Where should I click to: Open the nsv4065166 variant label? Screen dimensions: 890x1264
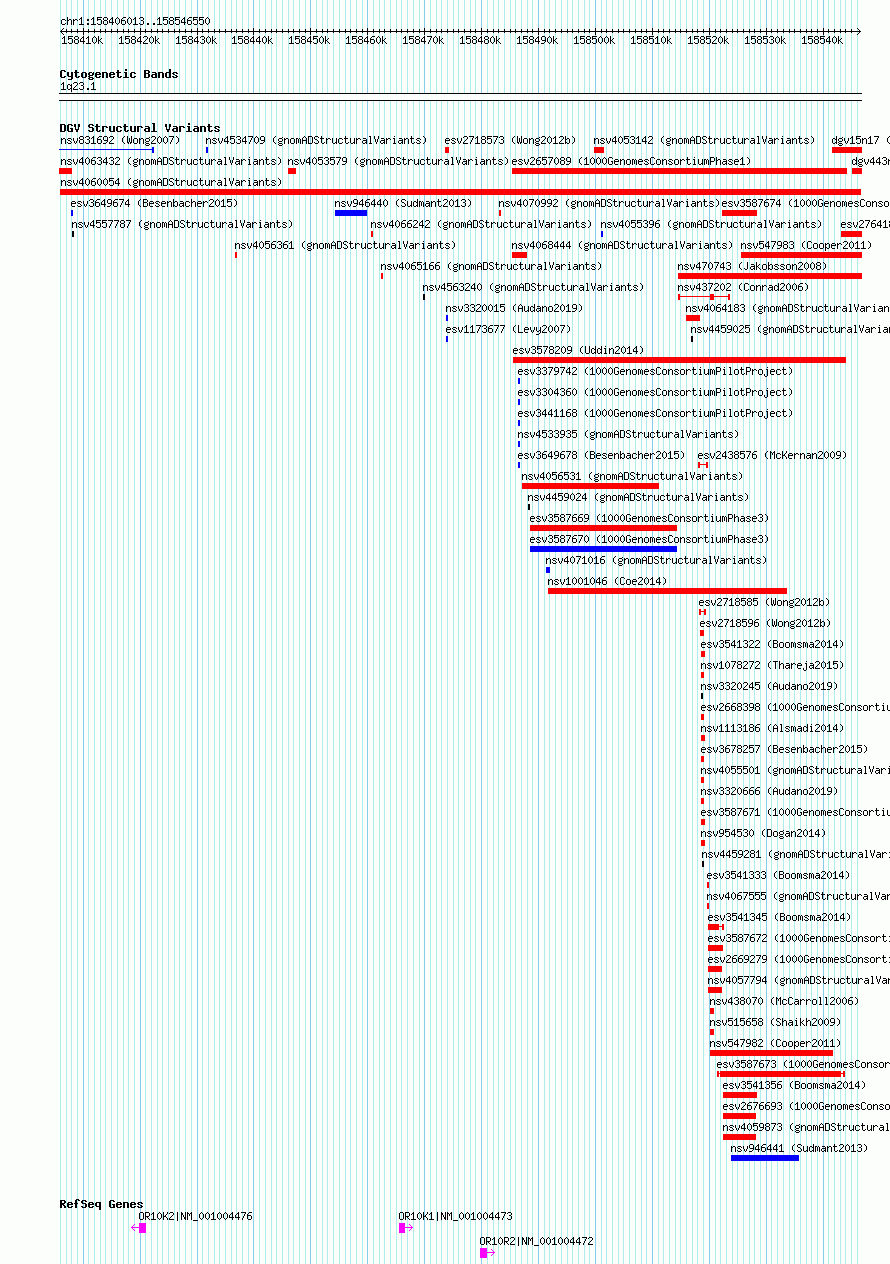491,266
